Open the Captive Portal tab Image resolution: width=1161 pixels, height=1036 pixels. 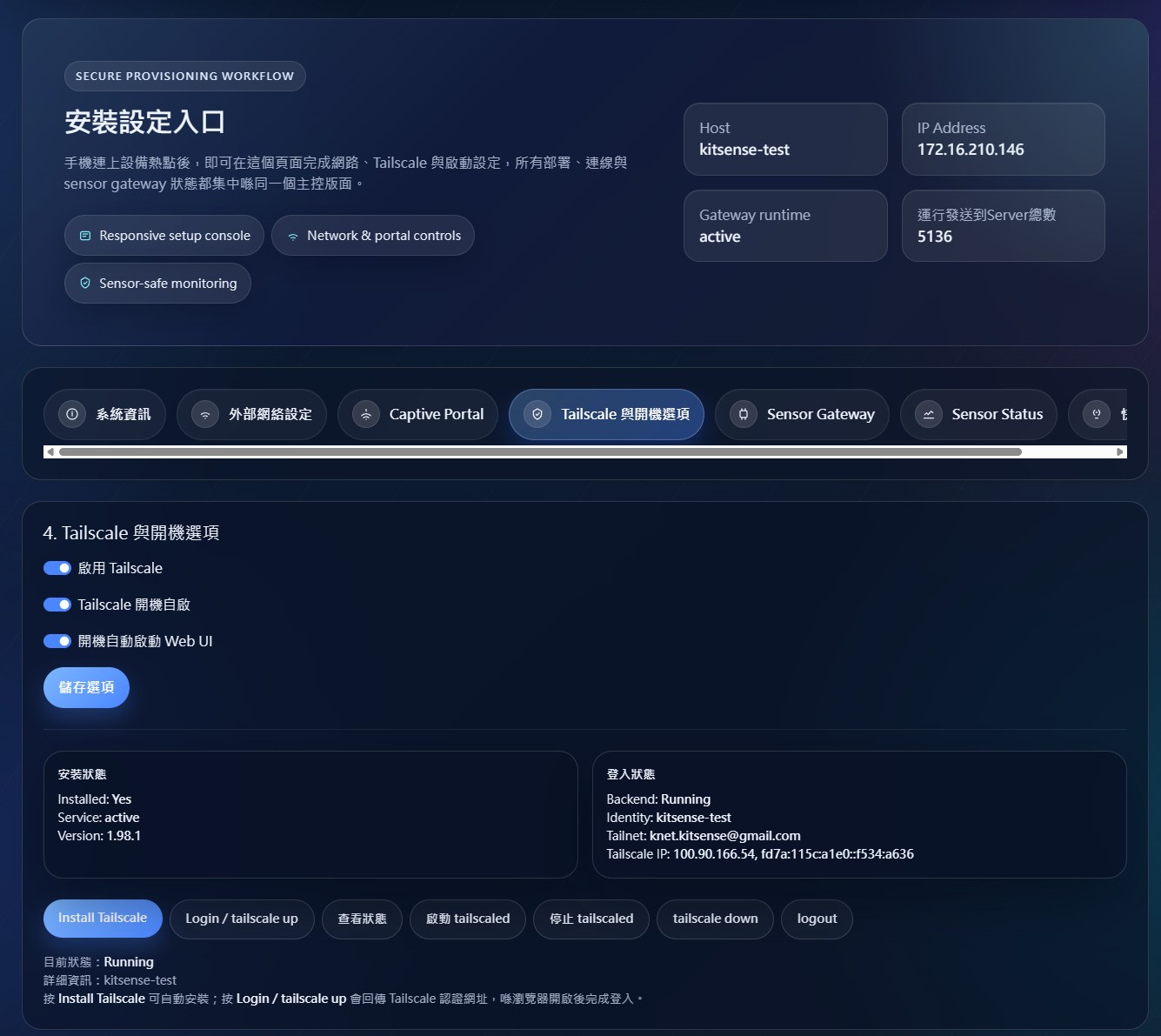[x=417, y=414]
